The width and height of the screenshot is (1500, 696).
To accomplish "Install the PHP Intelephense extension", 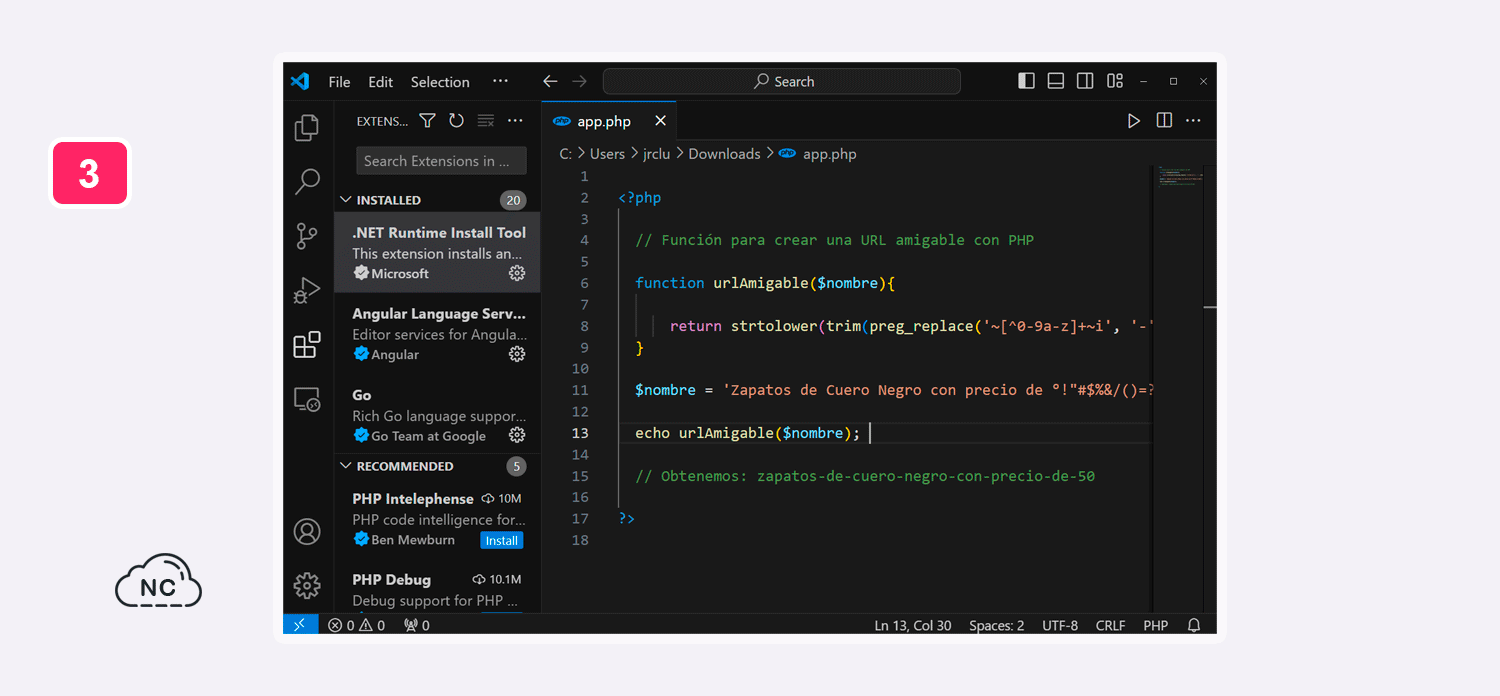I will tap(501, 540).
